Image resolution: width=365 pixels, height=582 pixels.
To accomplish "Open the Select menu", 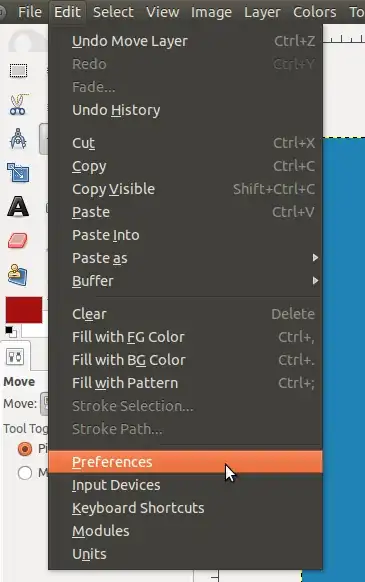I will point(113,12).
